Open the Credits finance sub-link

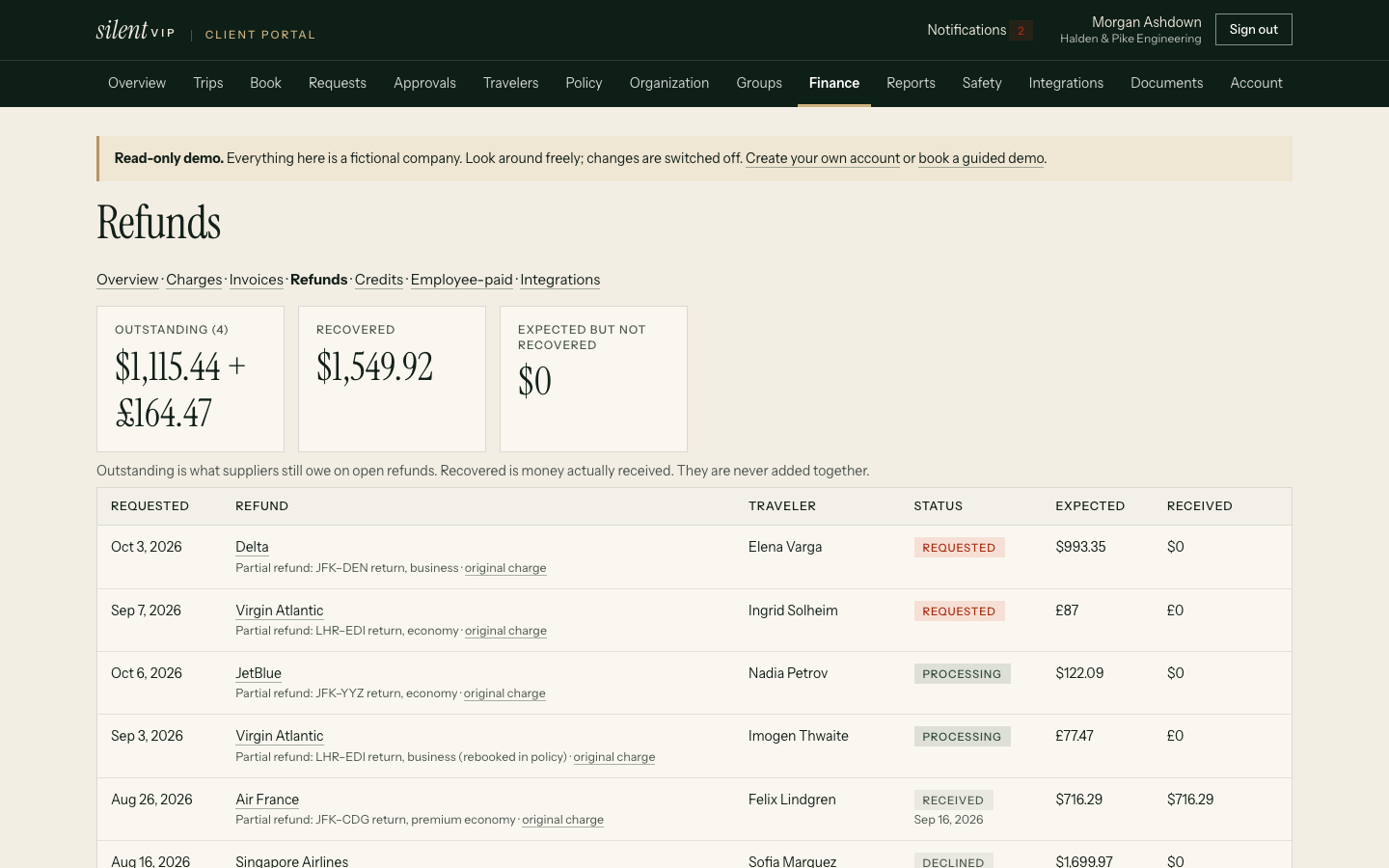click(379, 280)
